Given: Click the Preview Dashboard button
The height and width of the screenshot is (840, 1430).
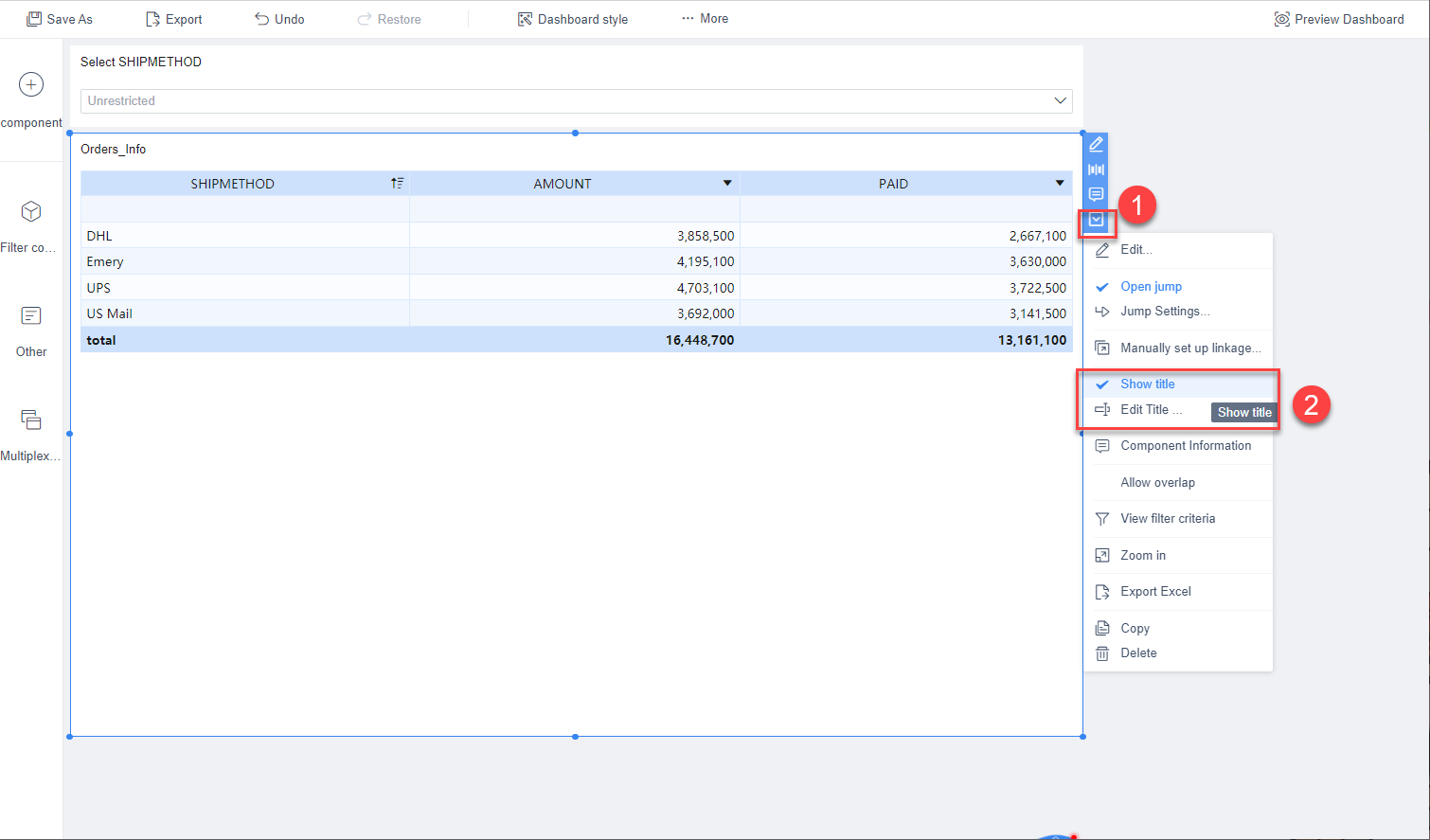Looking at the screenshot, I should click(1339, 19).
